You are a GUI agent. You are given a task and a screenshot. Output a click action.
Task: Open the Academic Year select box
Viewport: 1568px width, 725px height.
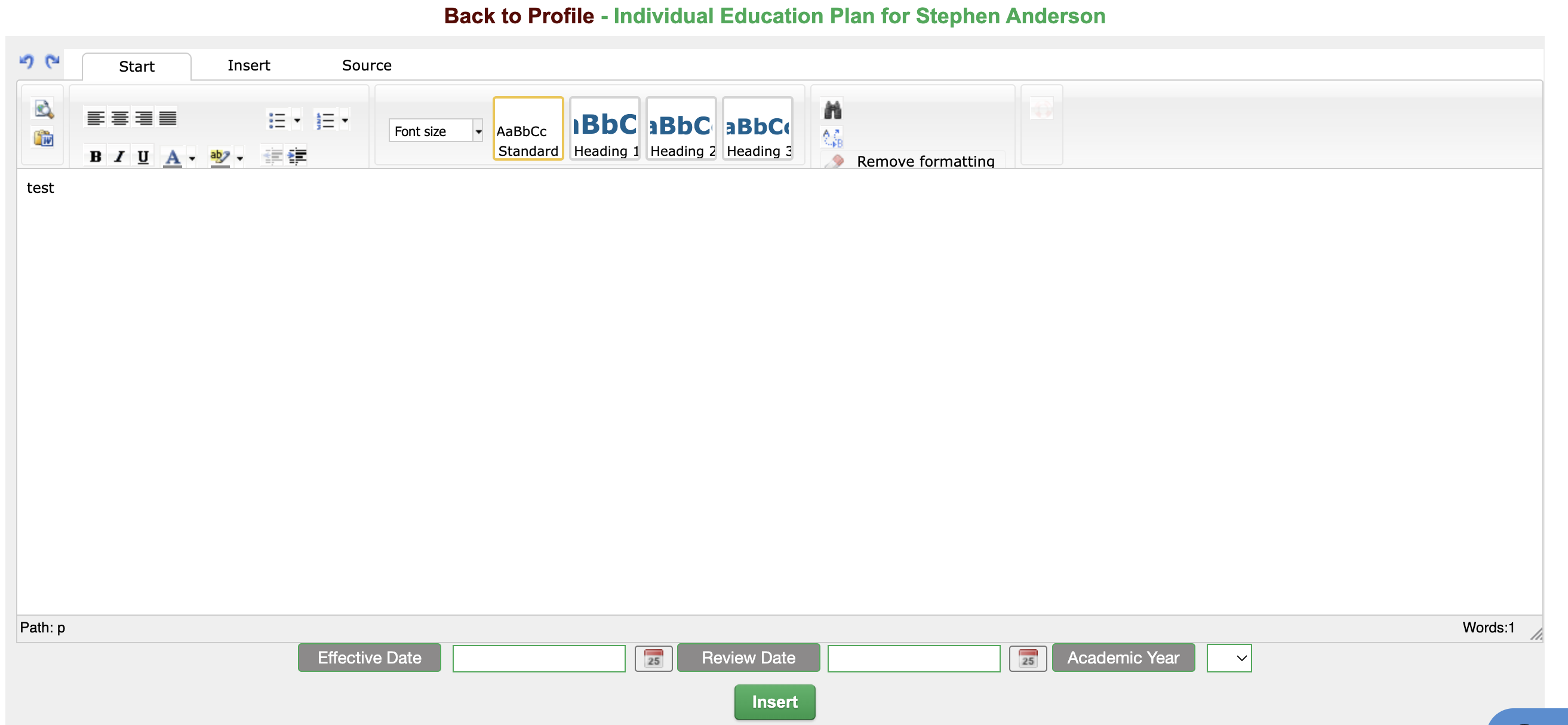coord(1229,658)
